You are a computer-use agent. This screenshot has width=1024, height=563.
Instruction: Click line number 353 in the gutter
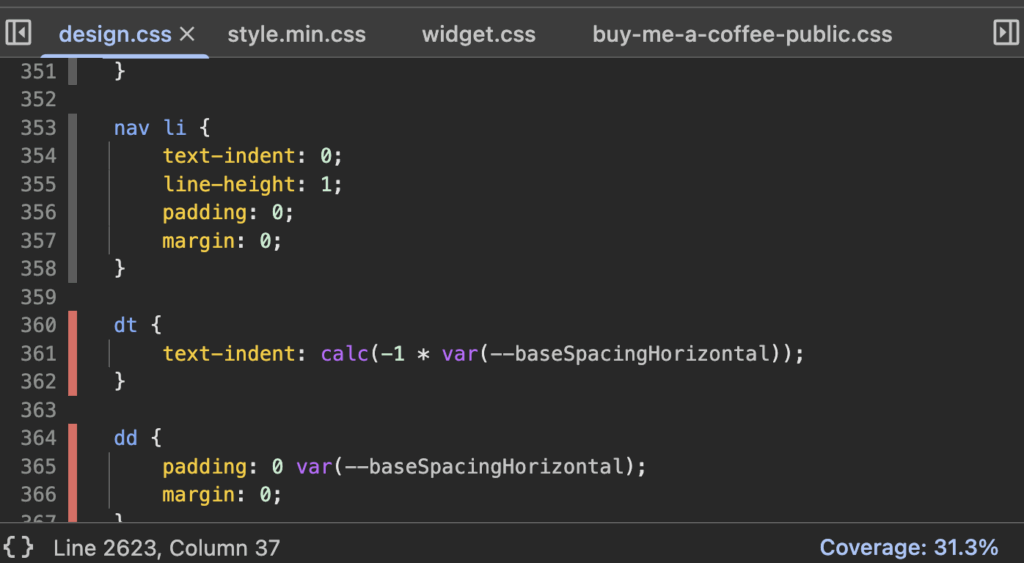(38, 128)
